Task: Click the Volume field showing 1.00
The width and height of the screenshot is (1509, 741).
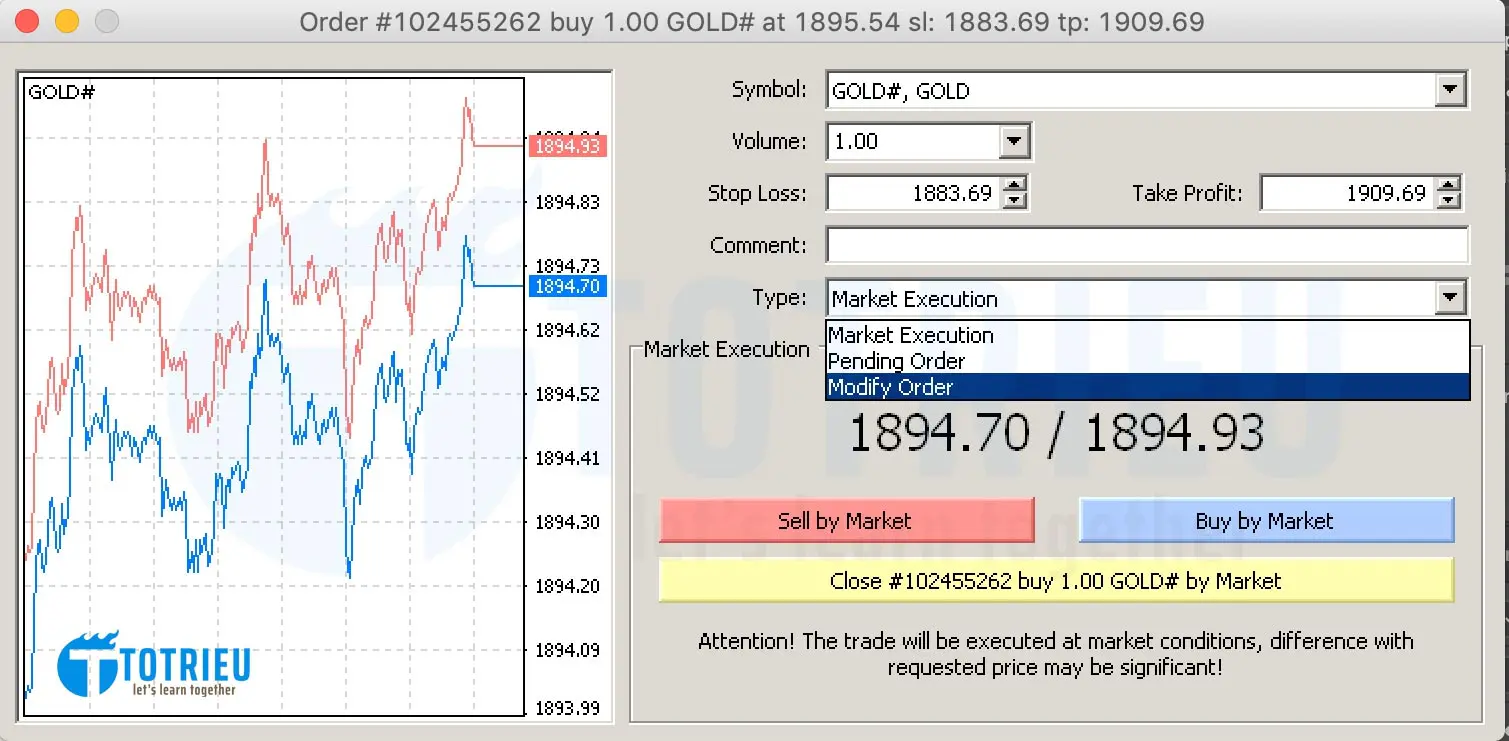Action: [x=929, y=142]
